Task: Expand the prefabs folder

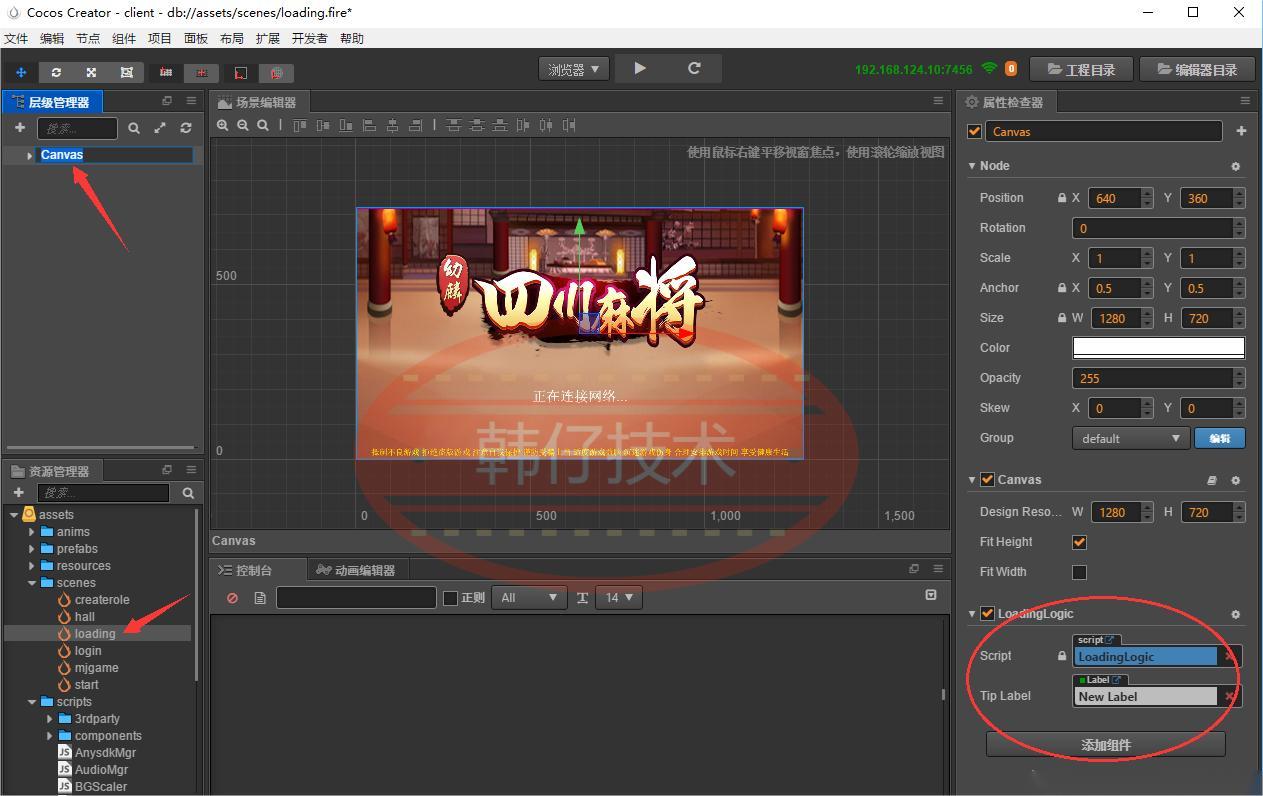Action: tap(32, 549)
